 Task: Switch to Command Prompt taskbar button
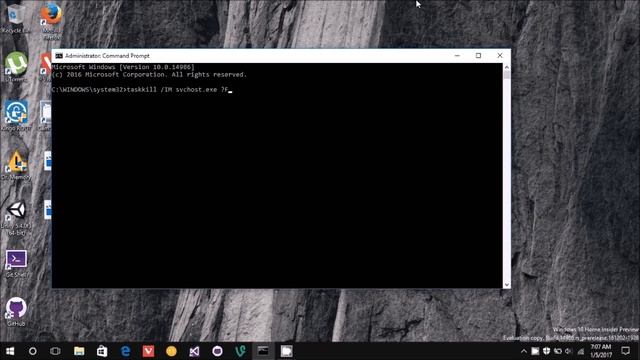(x=263, y=351)
